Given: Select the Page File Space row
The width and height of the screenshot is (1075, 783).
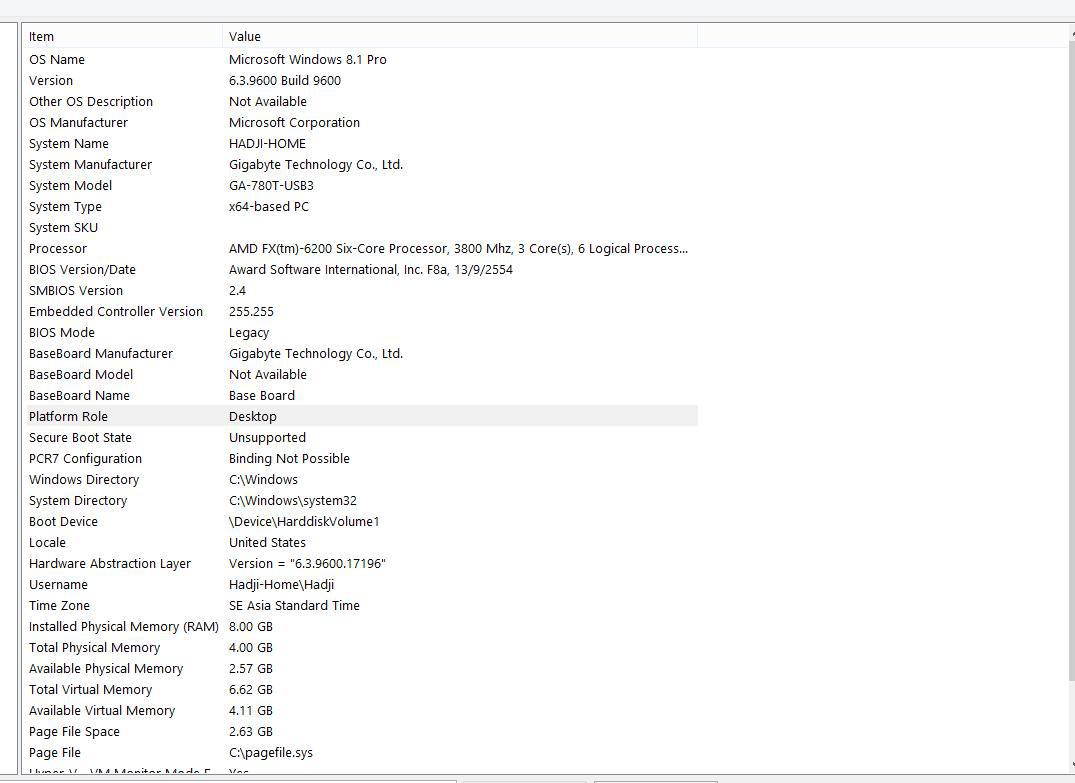Looking at the screenshot, I should tap(74, 732).
